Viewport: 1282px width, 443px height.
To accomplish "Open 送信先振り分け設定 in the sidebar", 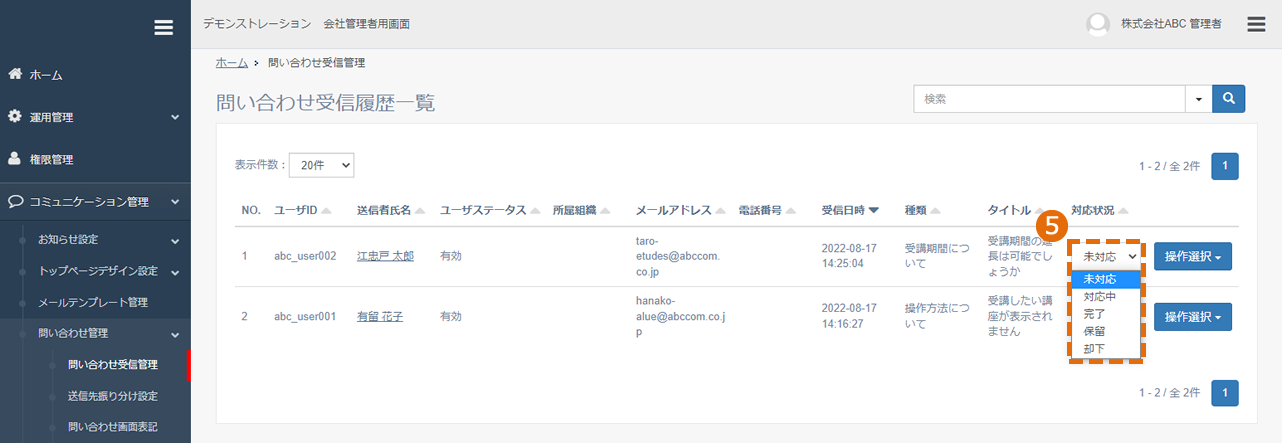I will coord(113,396).
